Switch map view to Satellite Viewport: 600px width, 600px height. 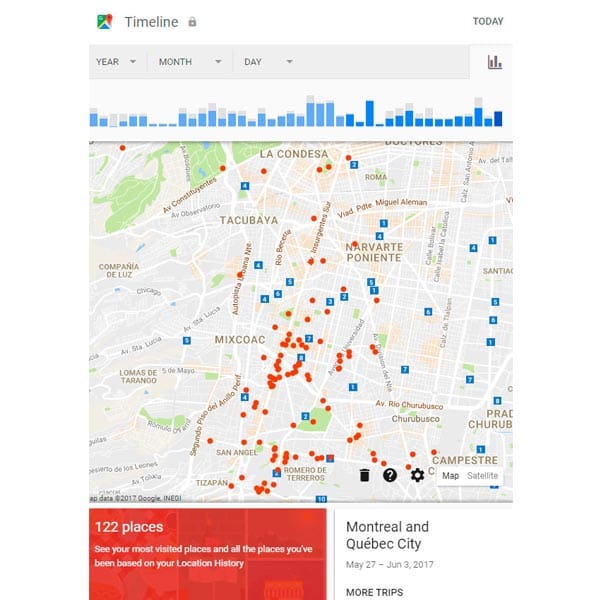482,476
